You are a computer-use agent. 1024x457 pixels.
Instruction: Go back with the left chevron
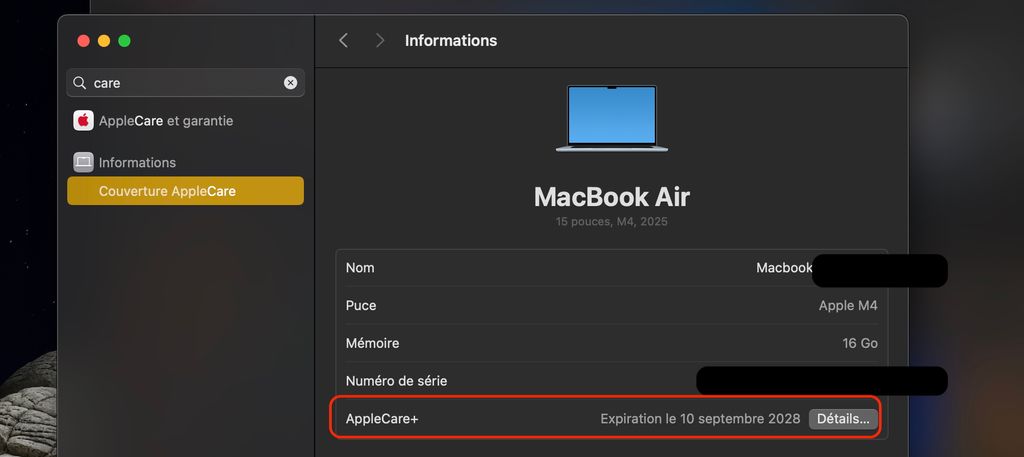click(x=343, y=41)
